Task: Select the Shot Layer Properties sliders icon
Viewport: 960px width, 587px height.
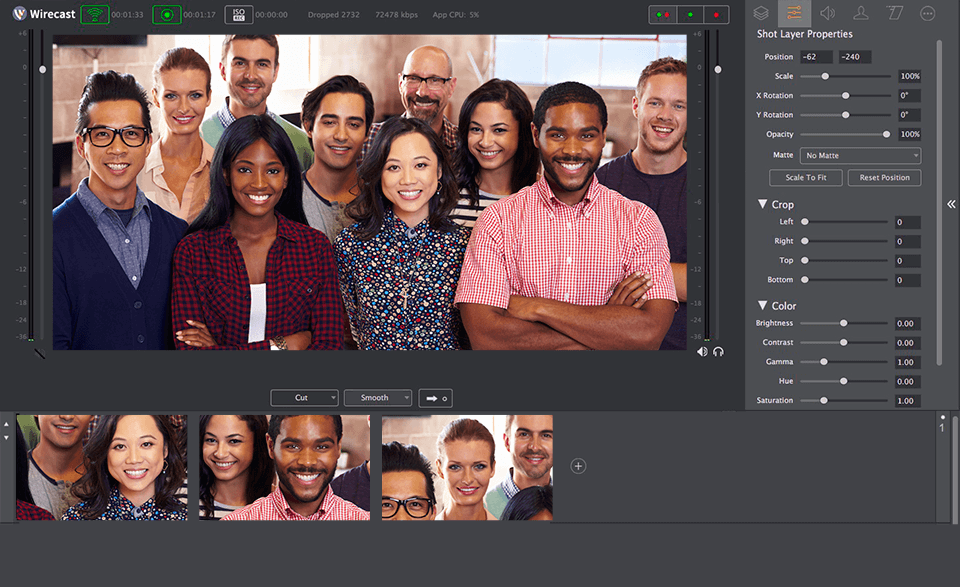Action: pos(794,13)
